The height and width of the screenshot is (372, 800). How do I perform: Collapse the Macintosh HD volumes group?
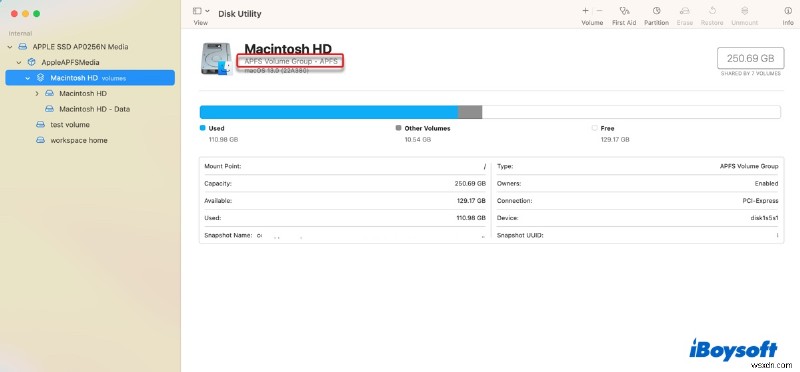(28, 78)
